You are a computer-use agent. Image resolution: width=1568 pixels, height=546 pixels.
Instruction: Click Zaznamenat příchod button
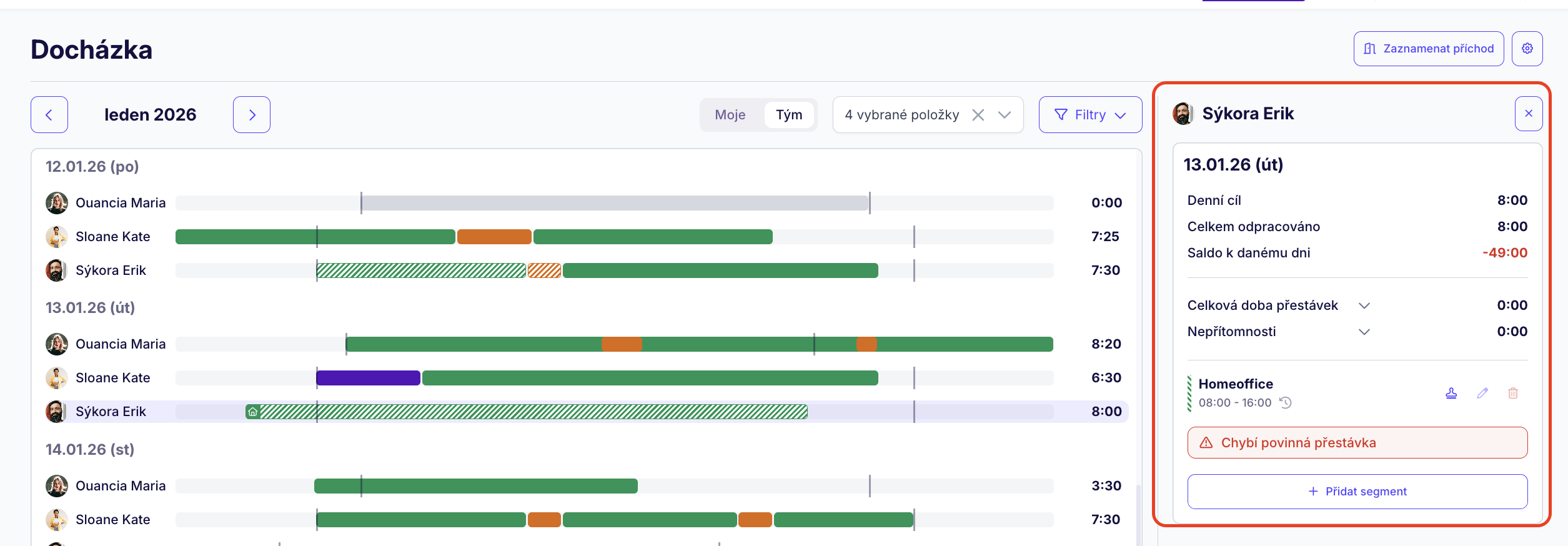tap(1428, 49)
